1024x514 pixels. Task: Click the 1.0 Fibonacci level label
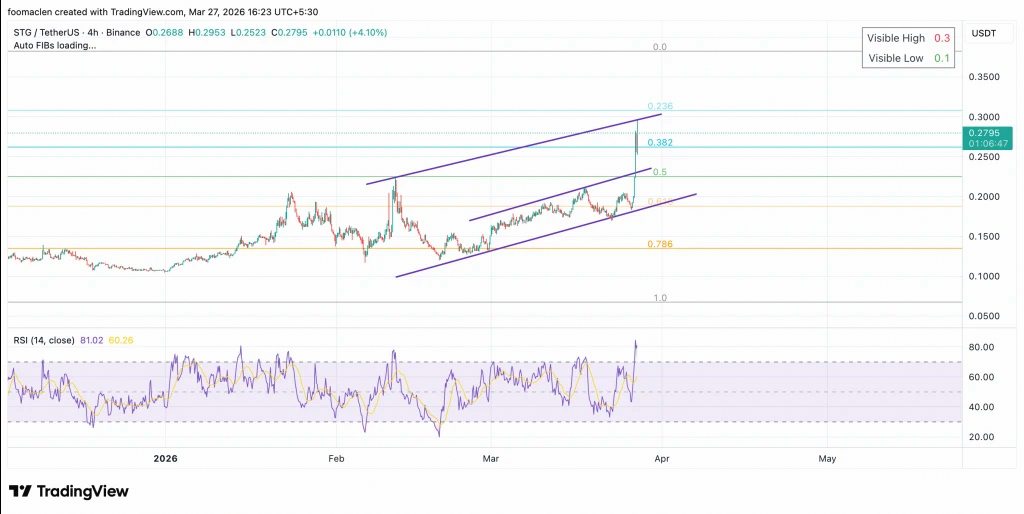click(659, 298)
